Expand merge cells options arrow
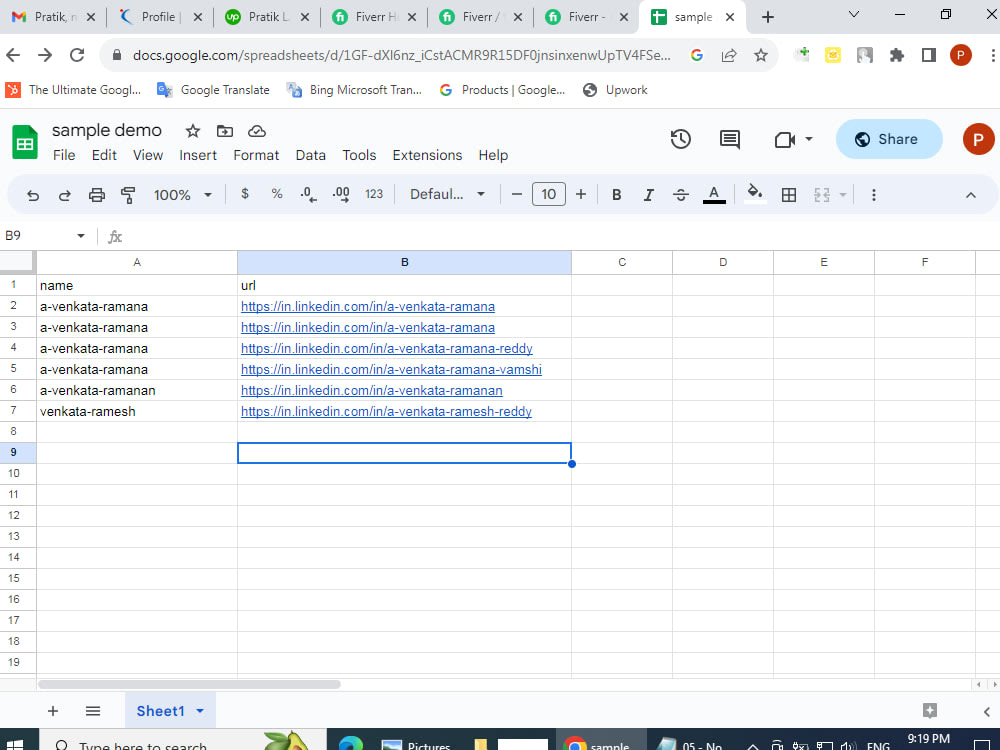 [x=842, y=195]
